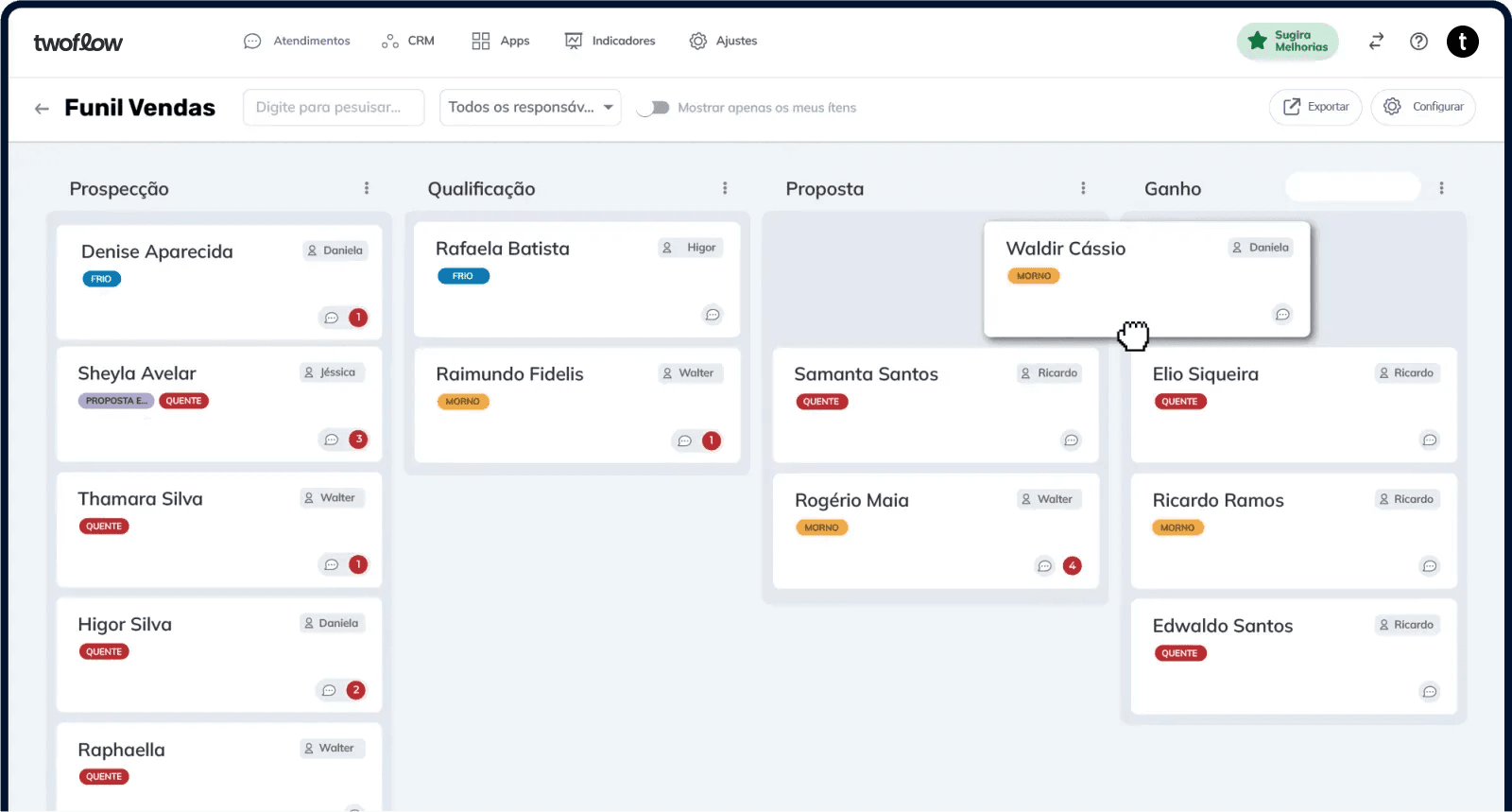Open the Rogério Maia card
This screenshot has height=812, width=1512.
point(936,531)
